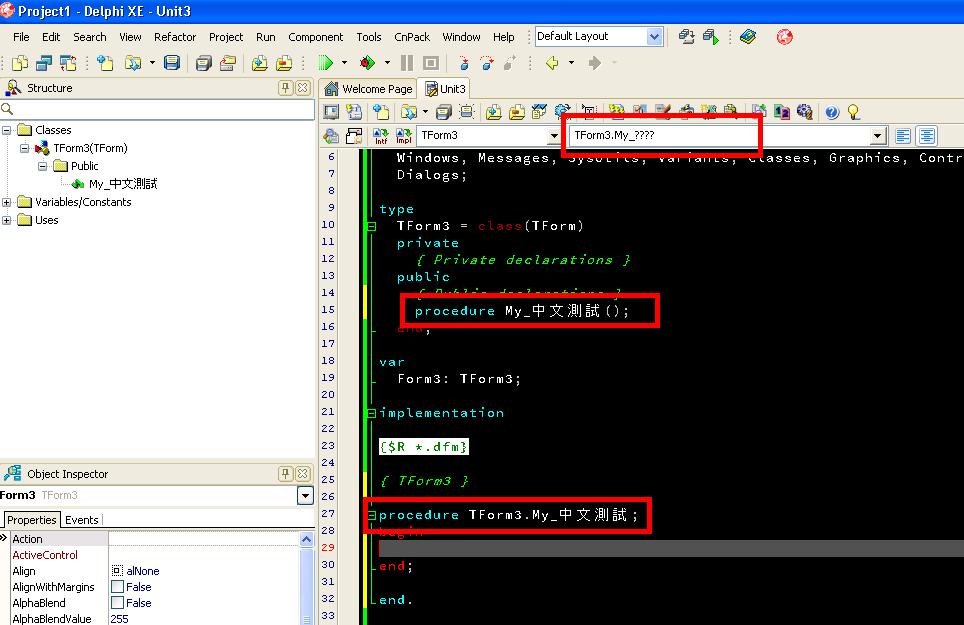Click the Jump to Intf button
The width and height of the screenshot is (964, 625).
[x=380, y=136]
